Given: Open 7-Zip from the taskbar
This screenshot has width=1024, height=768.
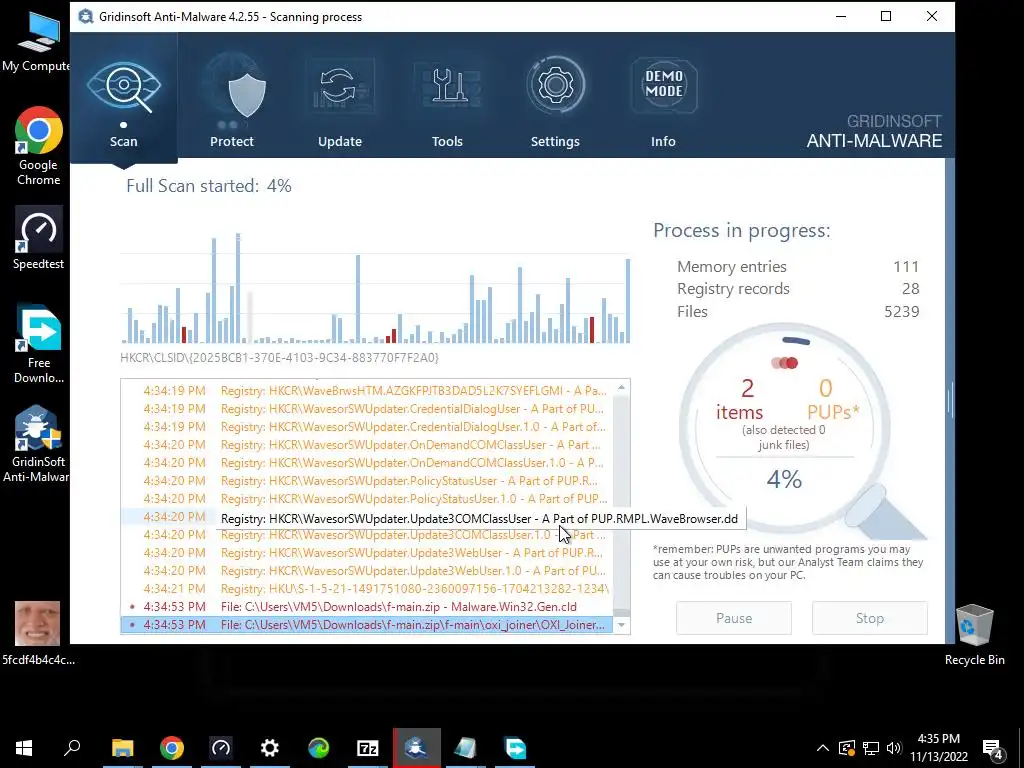Looking at the screenshot, I should 368,748.
